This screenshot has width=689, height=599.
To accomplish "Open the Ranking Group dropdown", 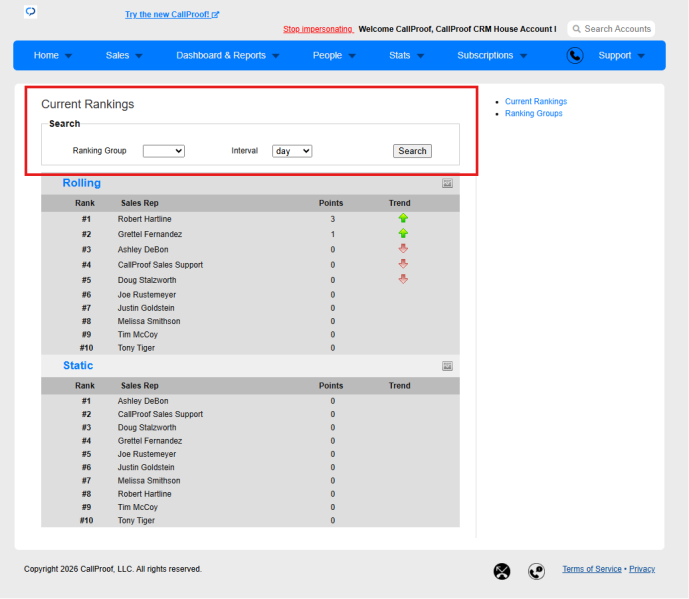I will (164, 151).
